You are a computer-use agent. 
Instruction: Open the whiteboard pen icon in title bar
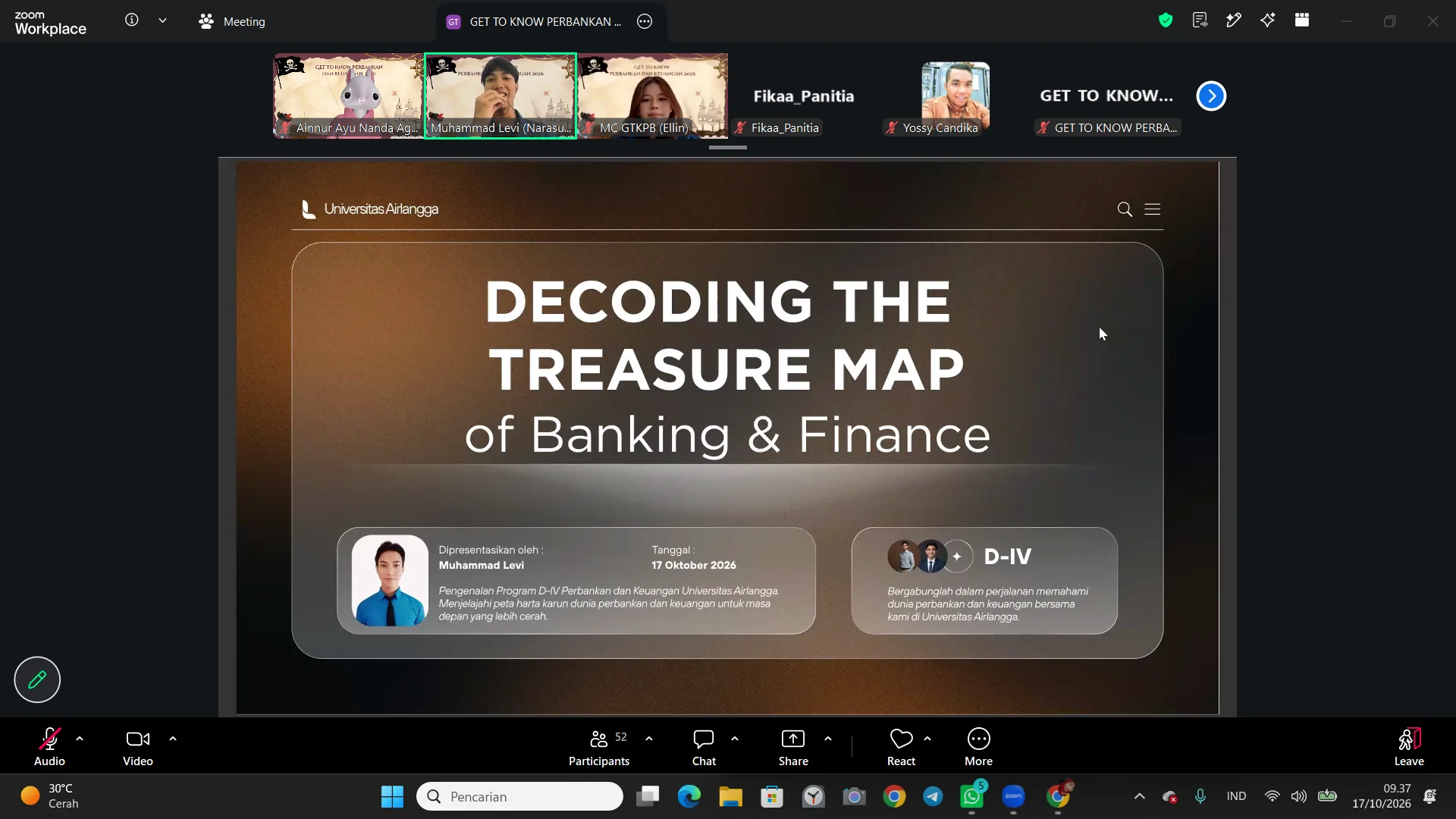1234,20
